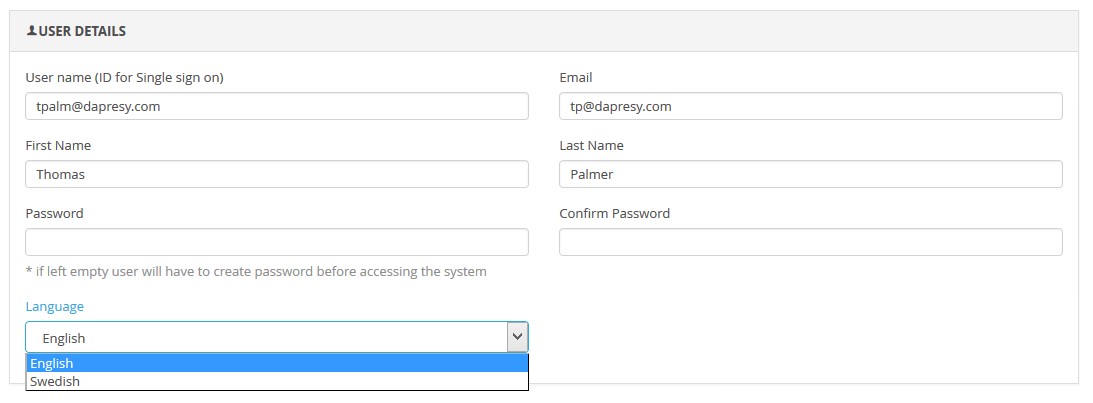
Task: Click the Password label above the field
Action: click(54, 213)
